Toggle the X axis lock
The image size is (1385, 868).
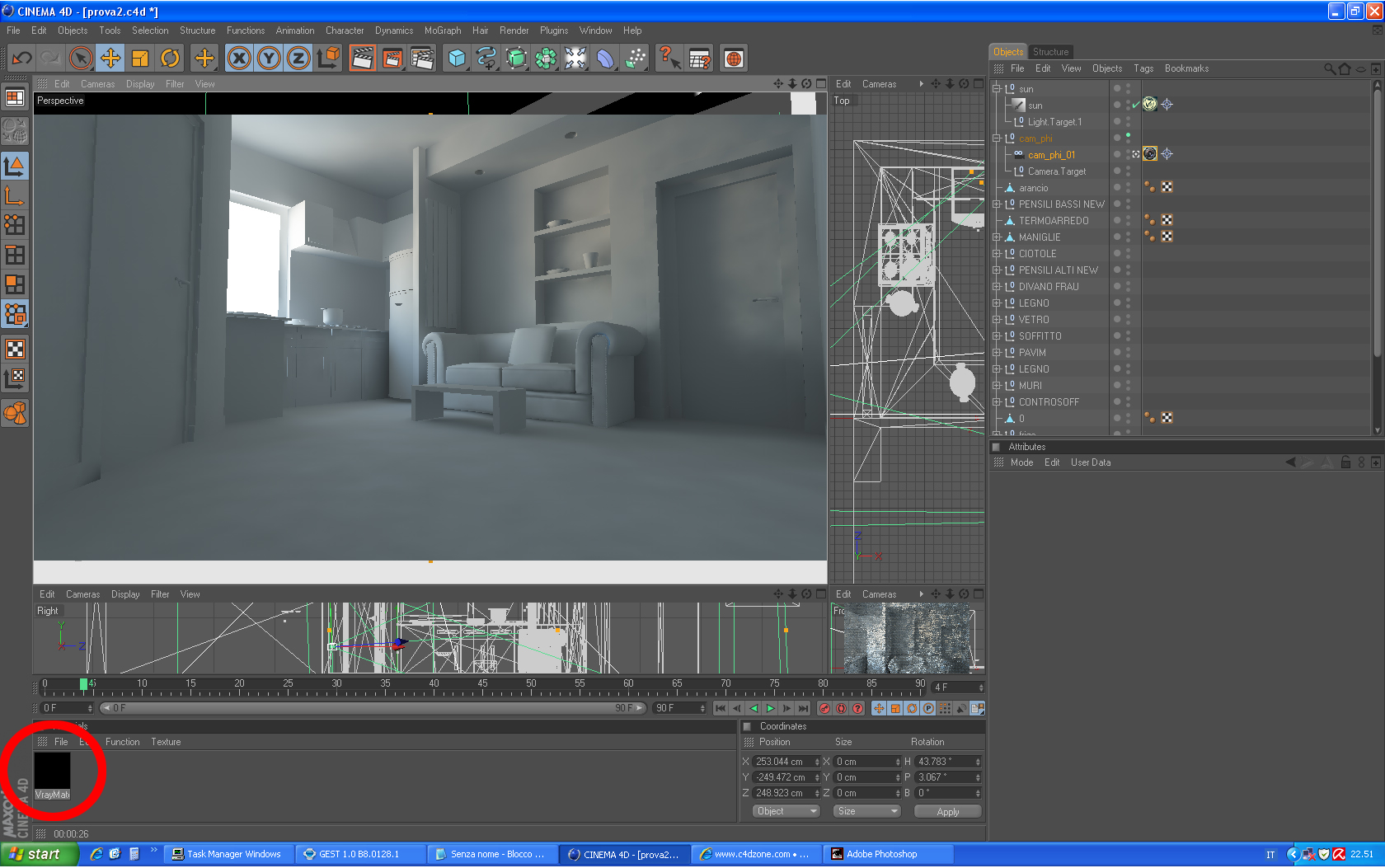point(239,58)
